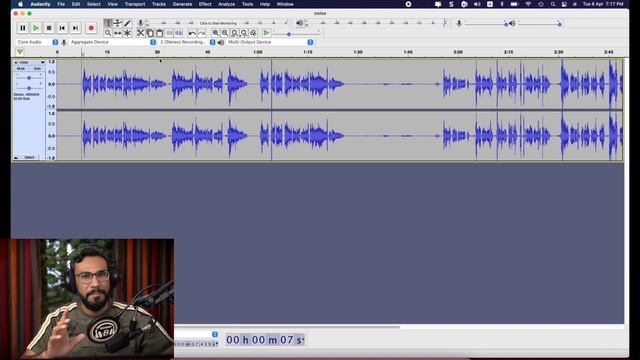Open the Effect menu
This screenshot has height=360, width=640.
(x=205, y=4)
